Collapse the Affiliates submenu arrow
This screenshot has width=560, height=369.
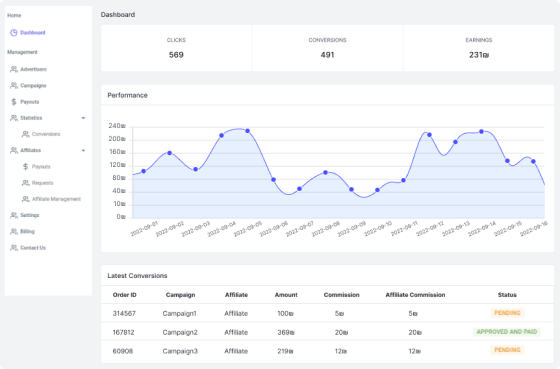coord(83,150)
